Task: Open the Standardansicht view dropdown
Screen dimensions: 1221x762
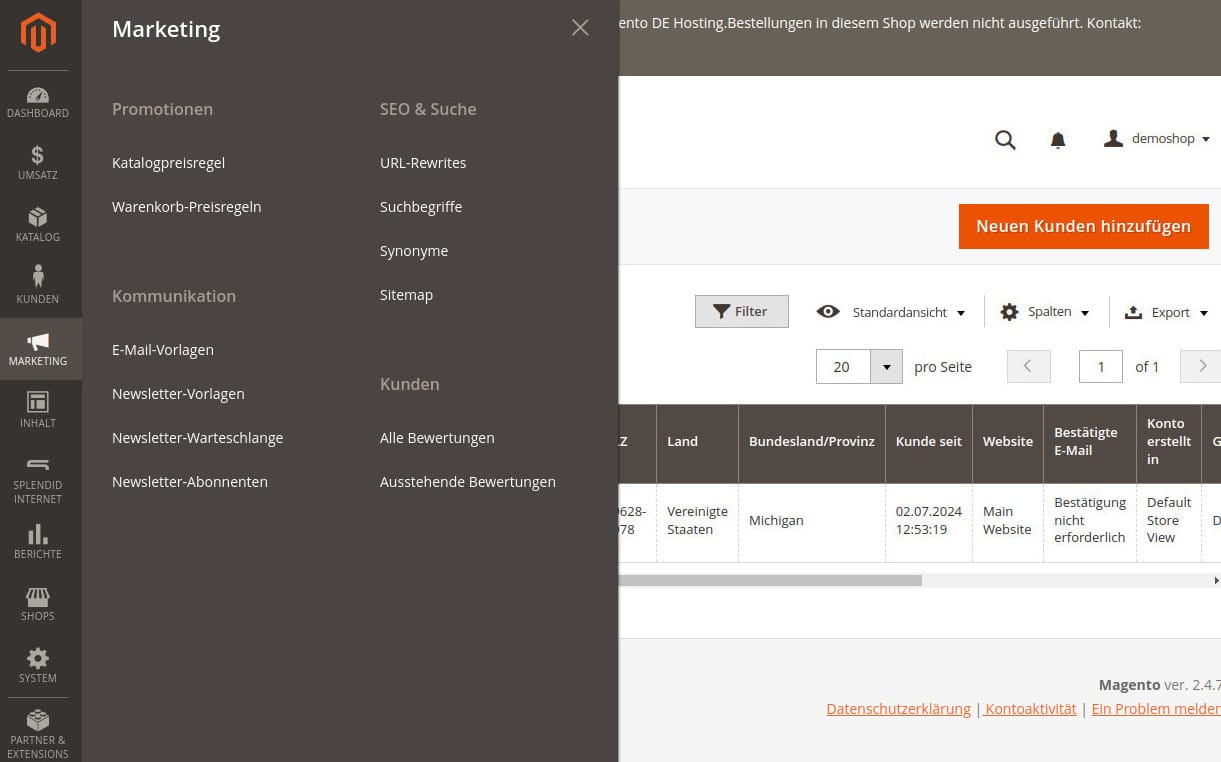Action: [x=891, y=312]
